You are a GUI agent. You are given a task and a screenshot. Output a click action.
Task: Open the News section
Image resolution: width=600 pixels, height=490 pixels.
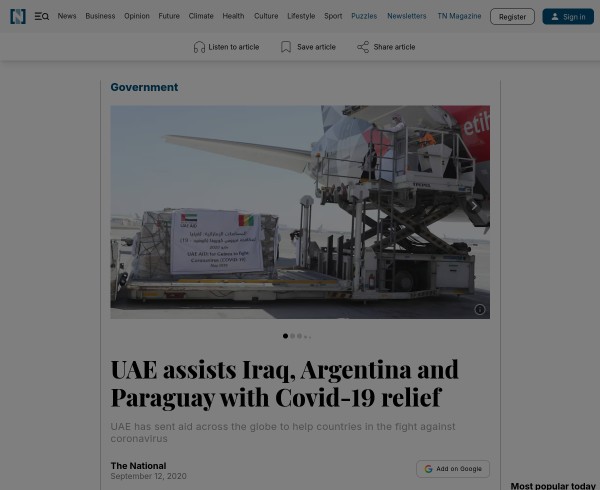coord(67,16)
